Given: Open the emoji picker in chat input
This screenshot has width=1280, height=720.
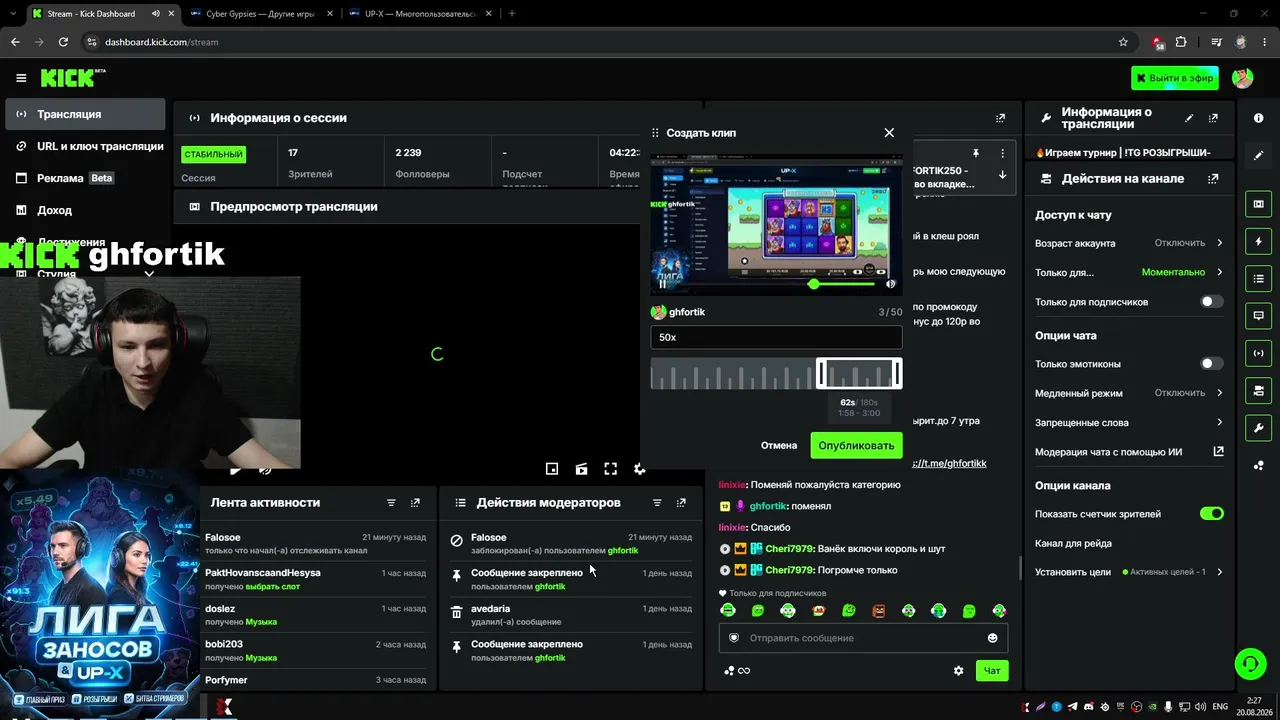Looking at the screenshot, I should (993, 638).
